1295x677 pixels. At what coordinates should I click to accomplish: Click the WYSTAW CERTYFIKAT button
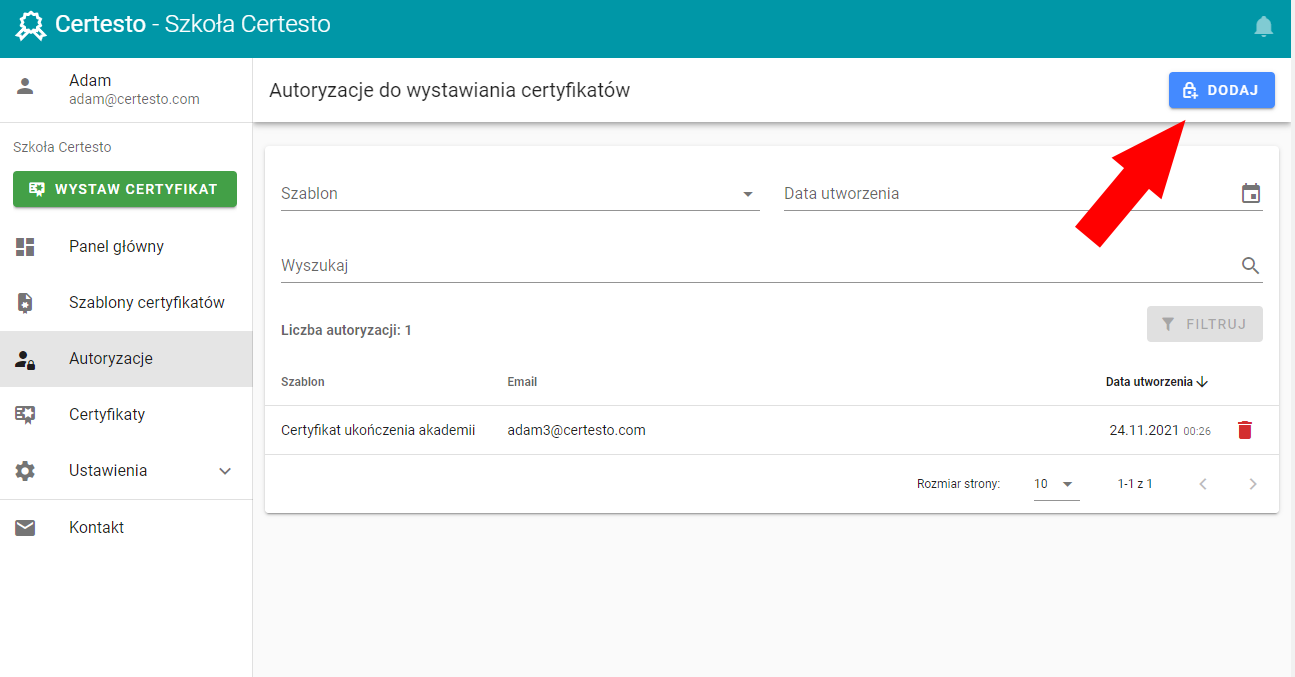coord(125,189)
